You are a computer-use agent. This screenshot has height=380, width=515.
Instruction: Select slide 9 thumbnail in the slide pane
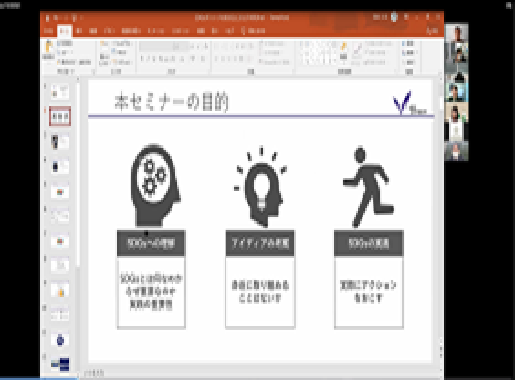(60, 289)
